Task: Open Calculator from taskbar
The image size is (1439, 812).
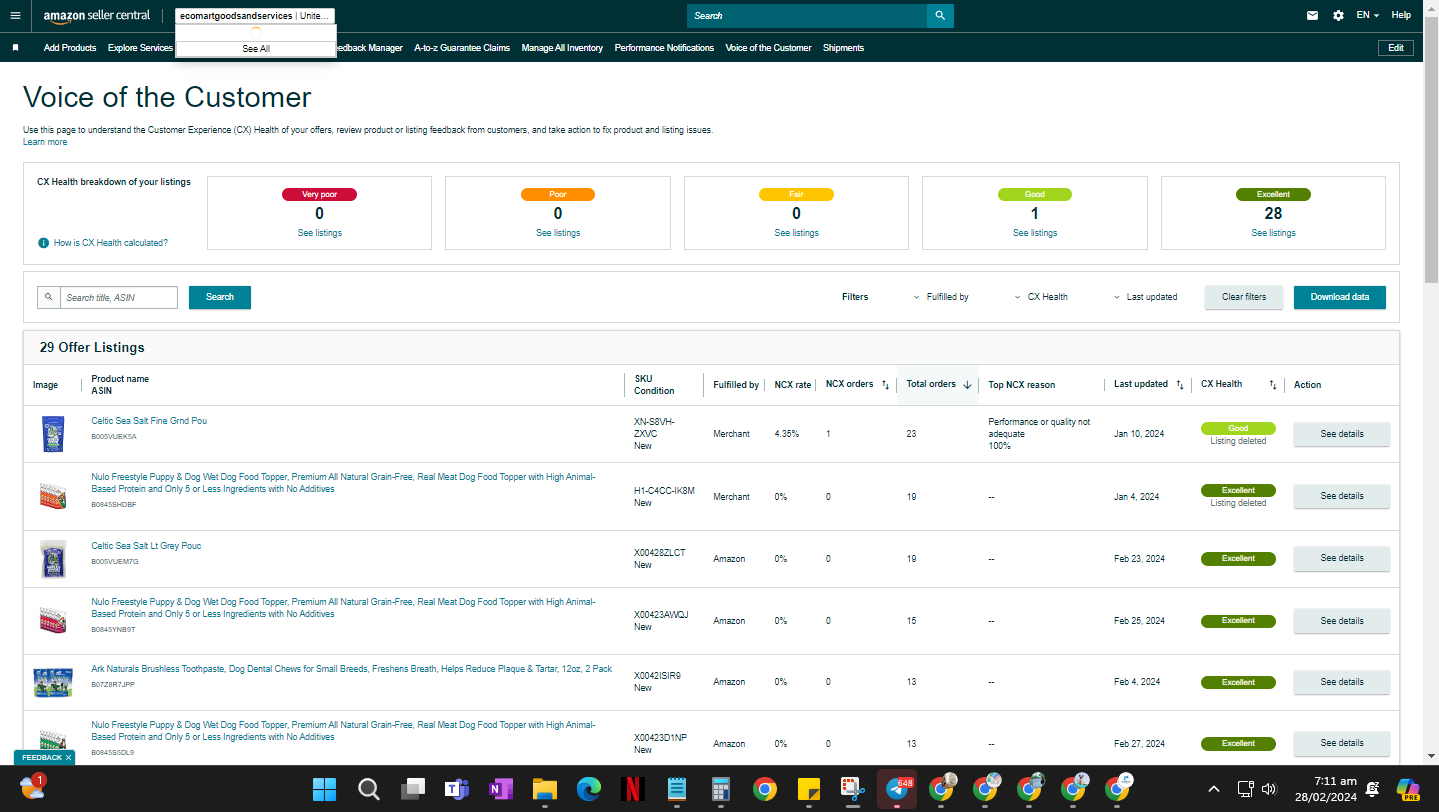Action: coord(721,789)
